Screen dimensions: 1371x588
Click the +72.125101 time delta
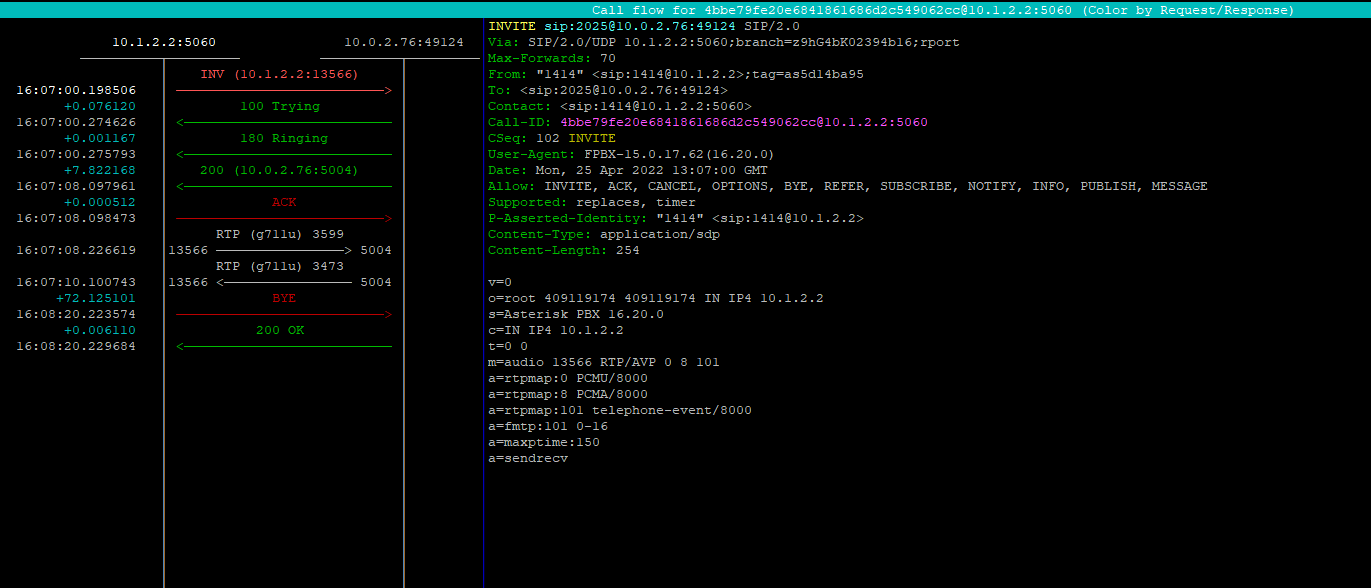[x=96, y=298]
